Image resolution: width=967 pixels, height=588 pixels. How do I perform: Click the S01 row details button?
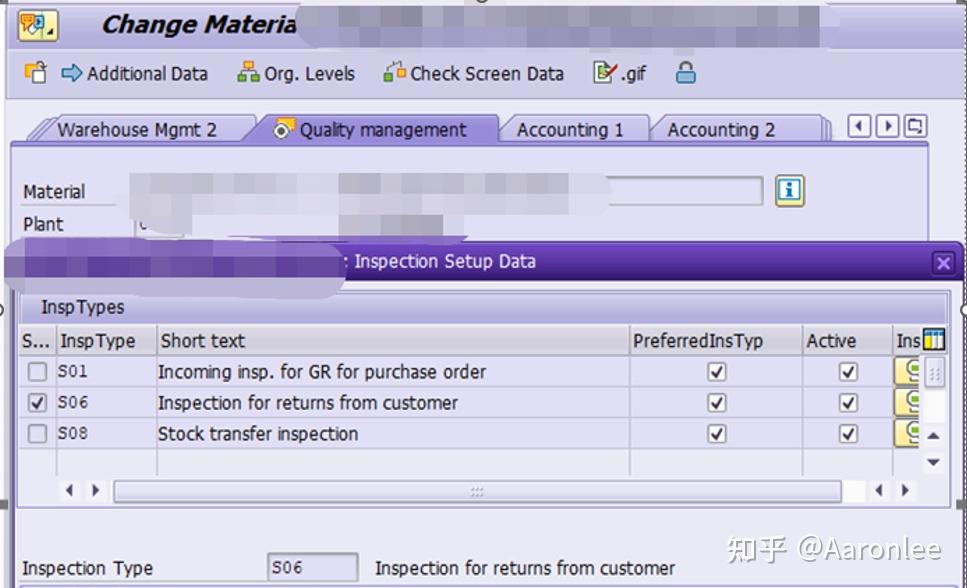pyautogui.click(x=907, y=372)
